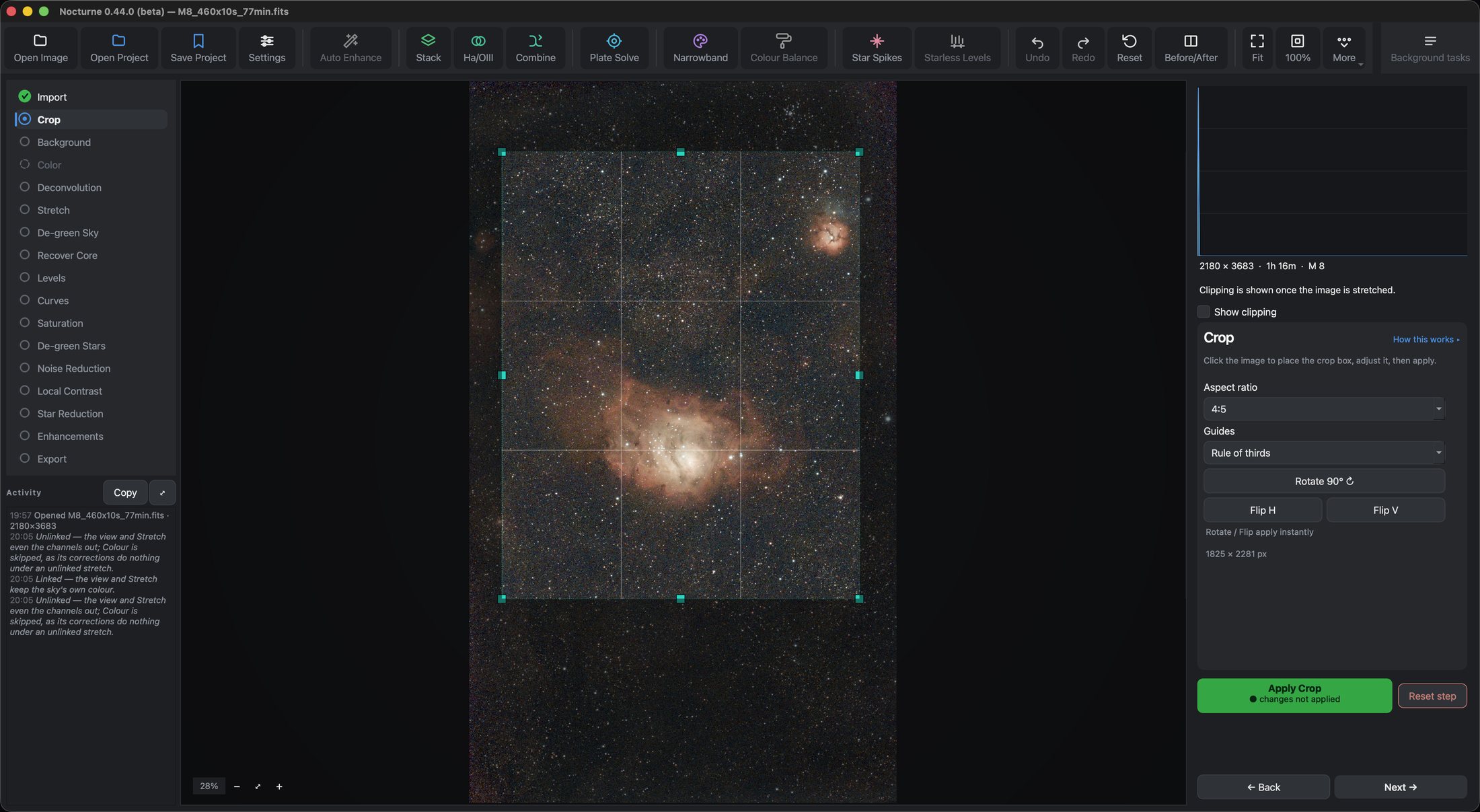Click Reset step
The height and width of the screenshot is (812, 1480).
[1432, 696]
